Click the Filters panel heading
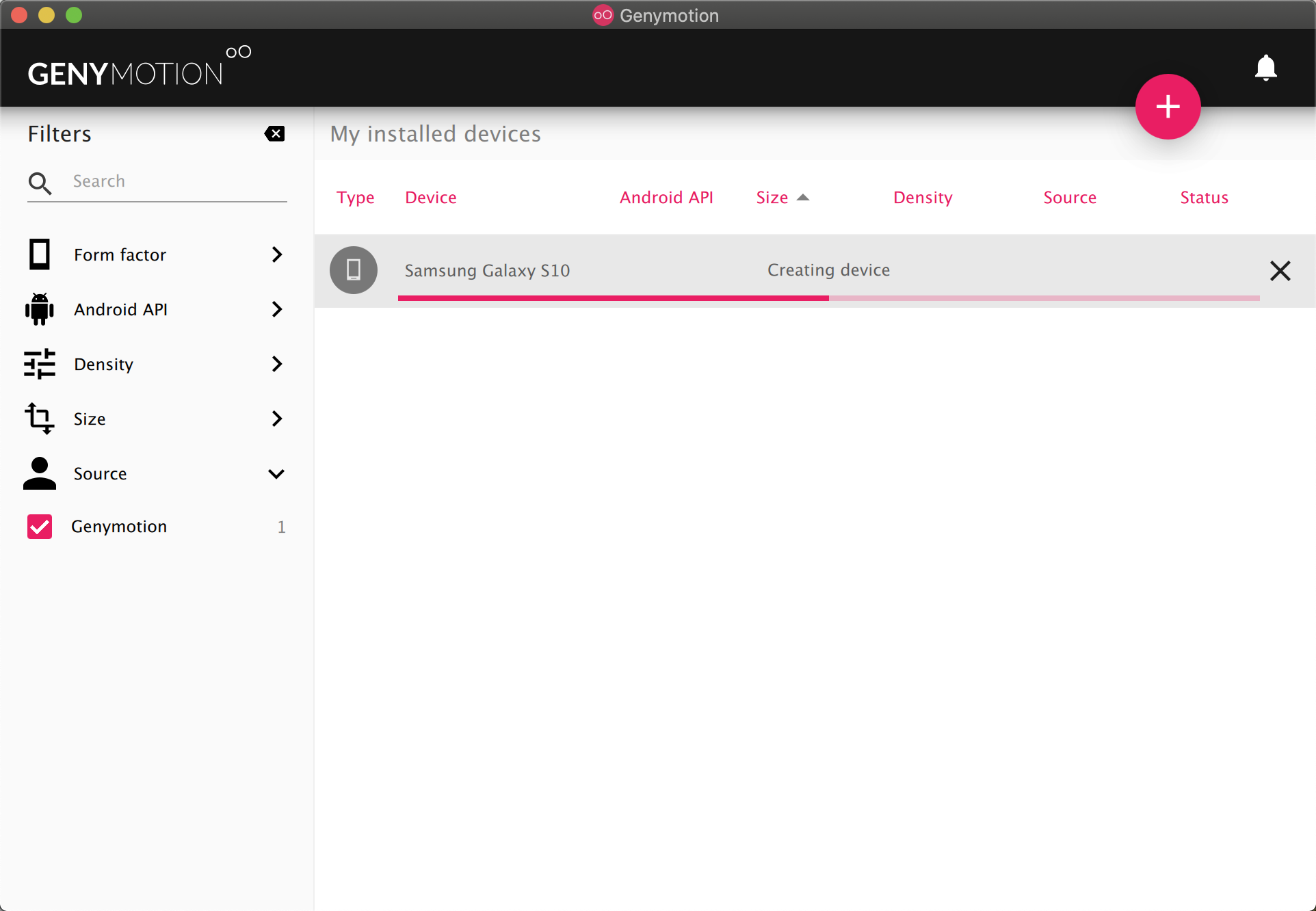Viewport: 1316px width, 911px height. click(60, 134)
